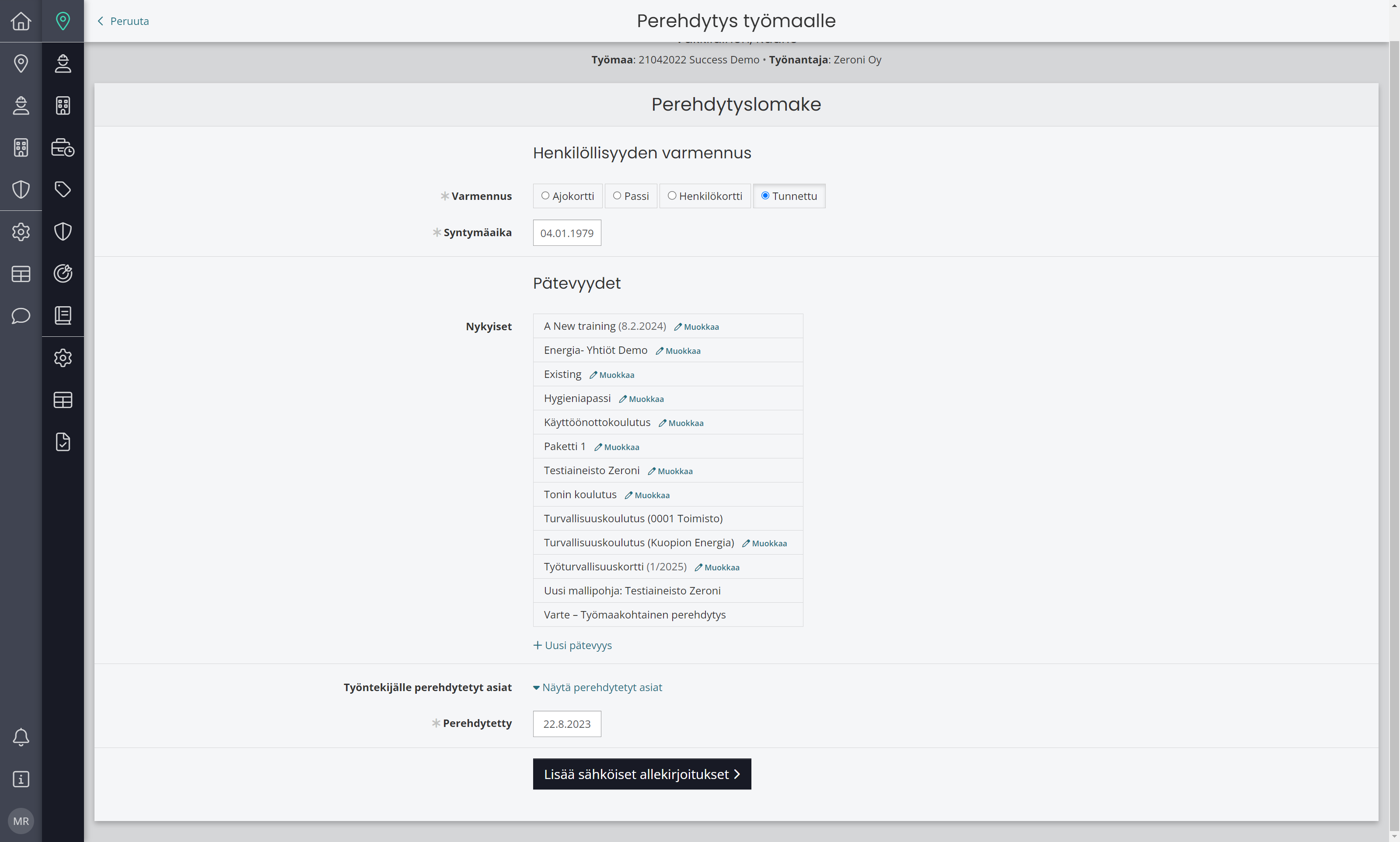Screen dimensions: 1400x842
Task: Open the briefcase with clock icon
Action: pyautogui.click(x=63, y=147)
